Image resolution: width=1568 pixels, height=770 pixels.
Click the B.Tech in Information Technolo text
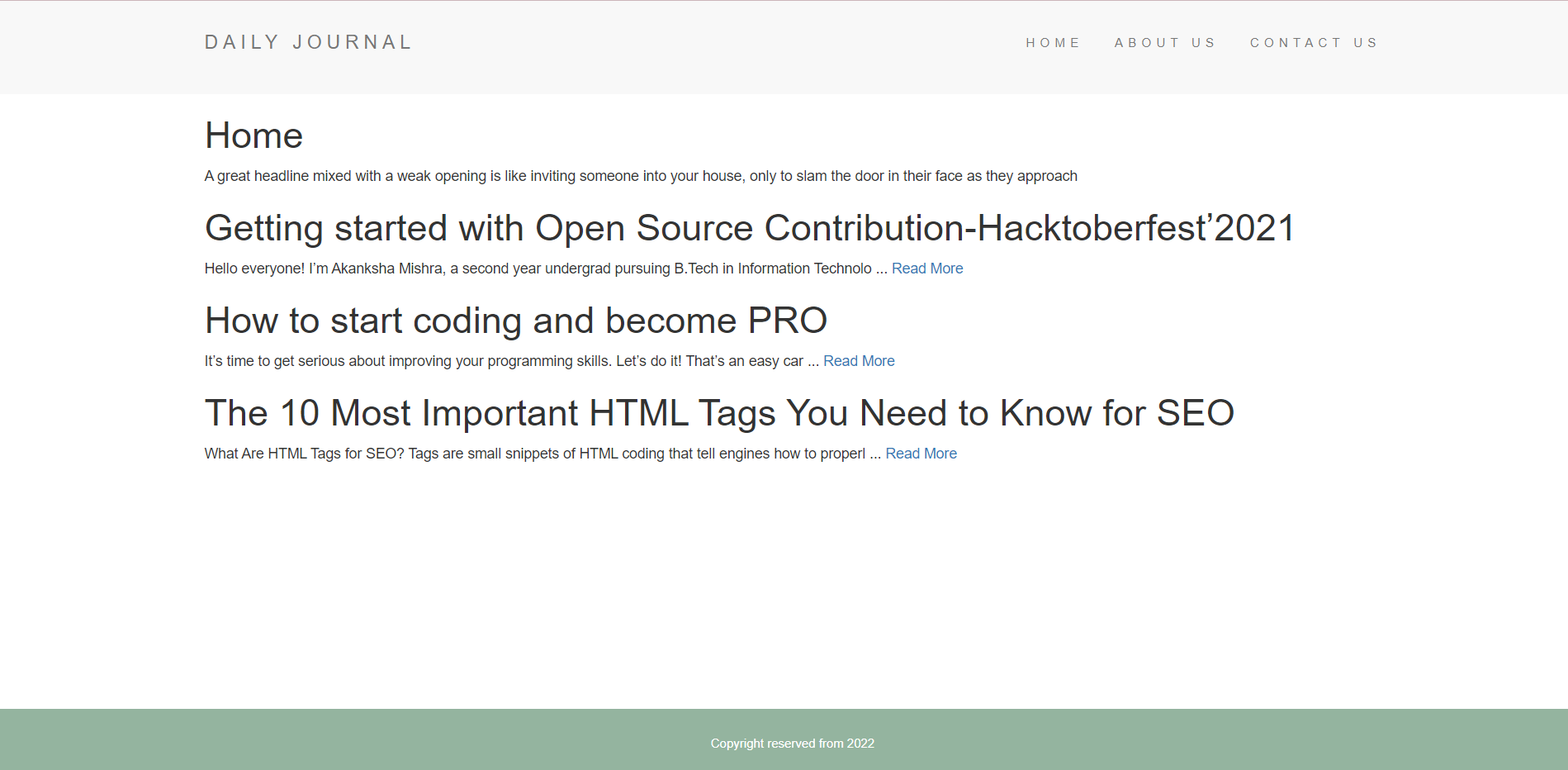pyautogui.click(x=773, y=269)
